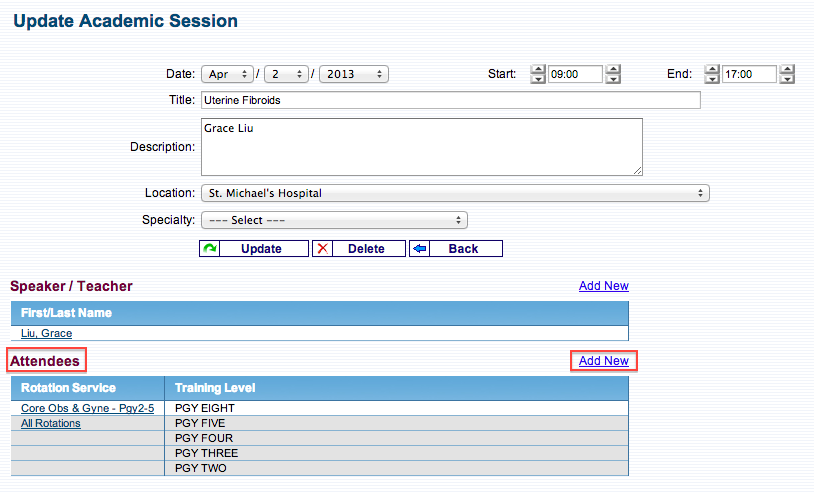Open the month dropdown showing Apr
The width and height of the screenshot is (814, 494).
click(x=227, y=74)
